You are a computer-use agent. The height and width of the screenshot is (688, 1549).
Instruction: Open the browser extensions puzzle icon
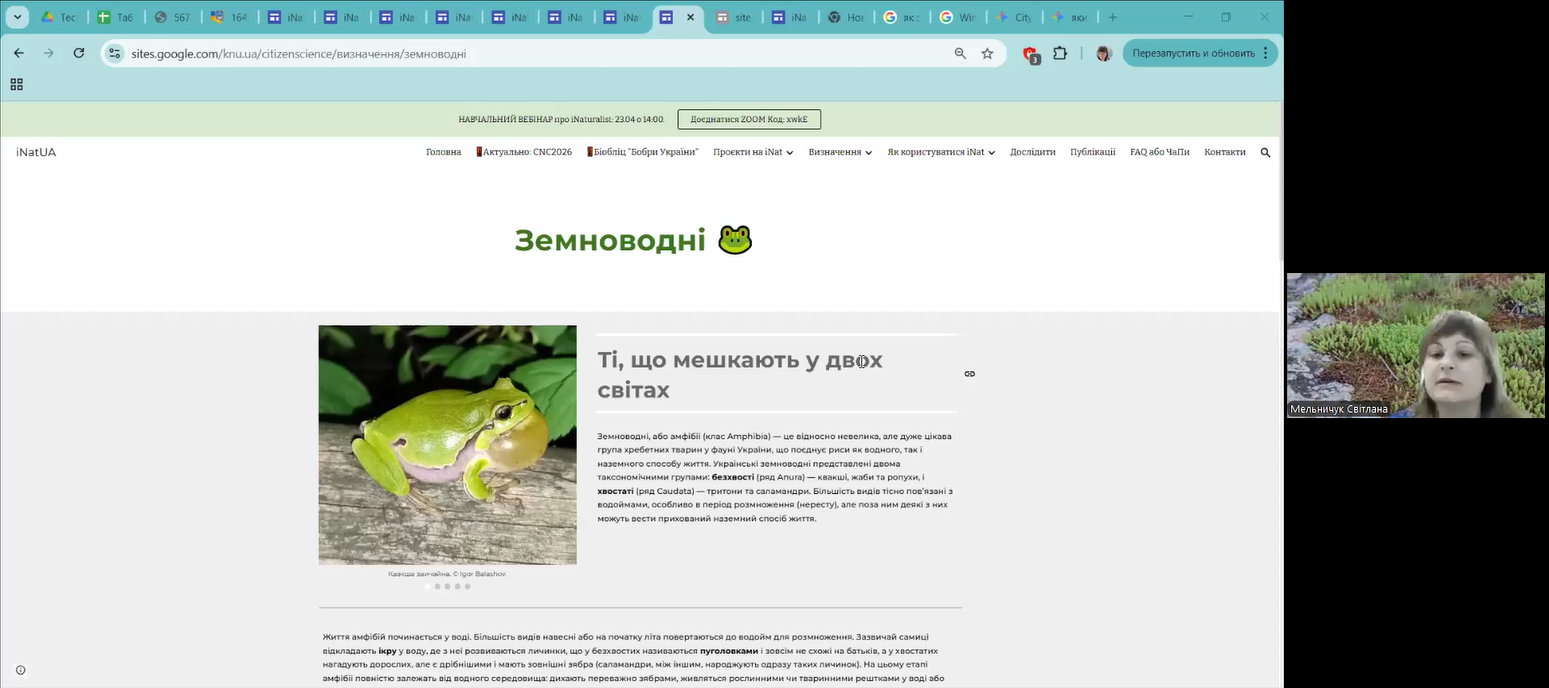tap(1060, 53)
